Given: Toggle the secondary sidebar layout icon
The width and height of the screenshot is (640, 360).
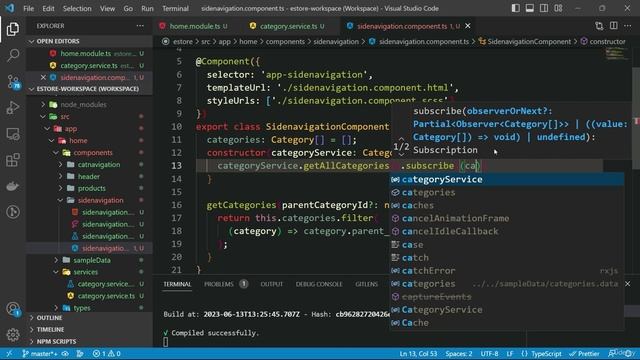Looking at the screenshot, I should point(544,8).
